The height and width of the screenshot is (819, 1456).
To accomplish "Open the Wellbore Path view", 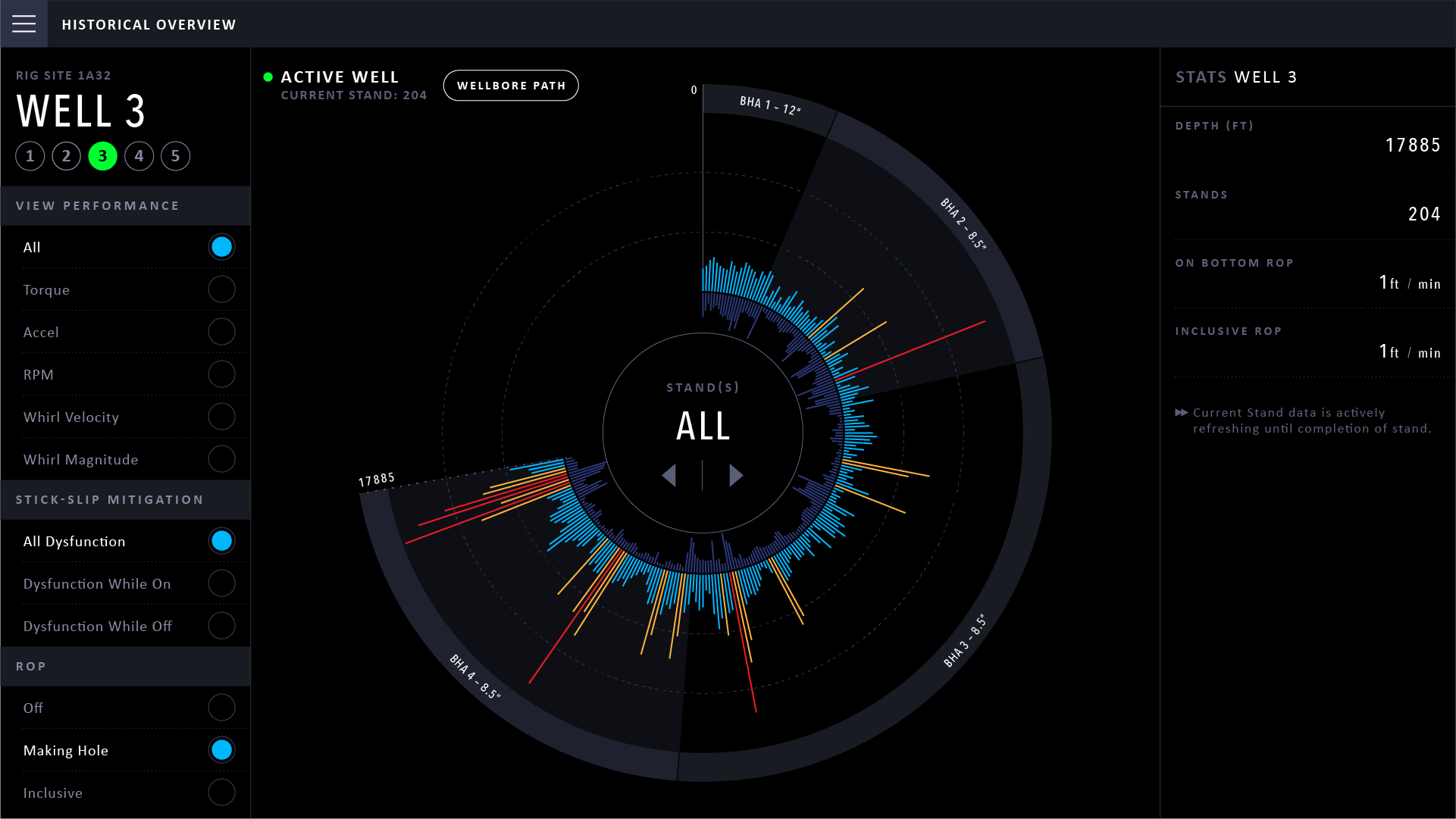I will coord(511,86).
